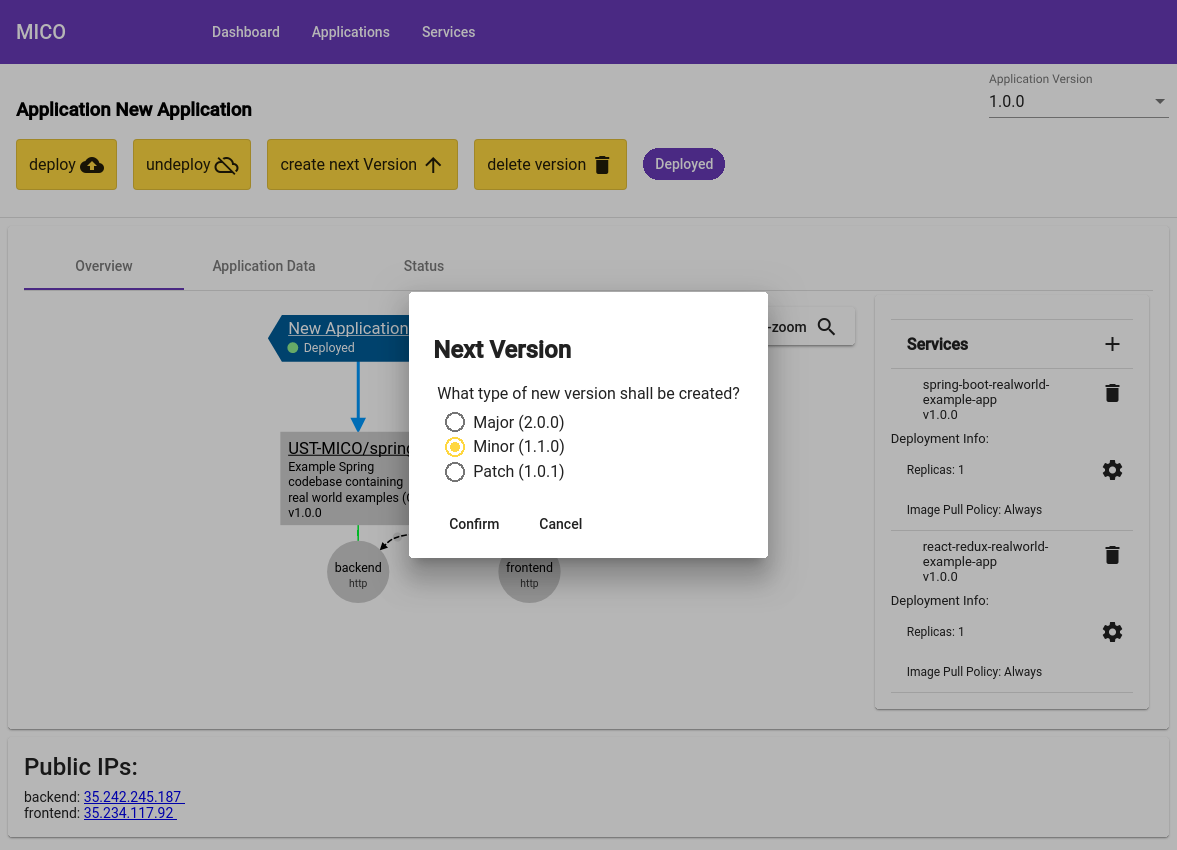This screenshot has width=1177, height=850.
Task: Click the Public IPs heading
Action: [x=81, y=767]
